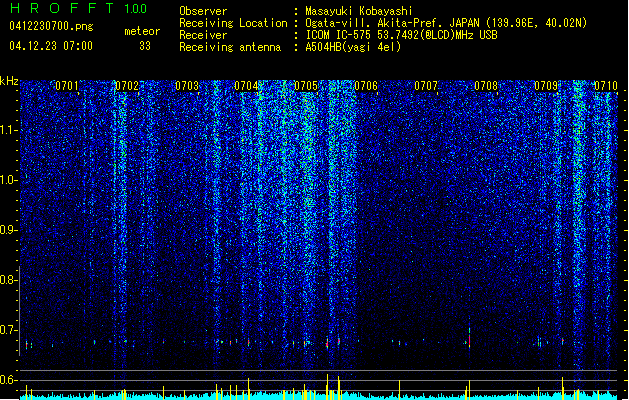629x400 pixels.
Task: Click the 0704 time marker
Action: (x=246, y=86)
